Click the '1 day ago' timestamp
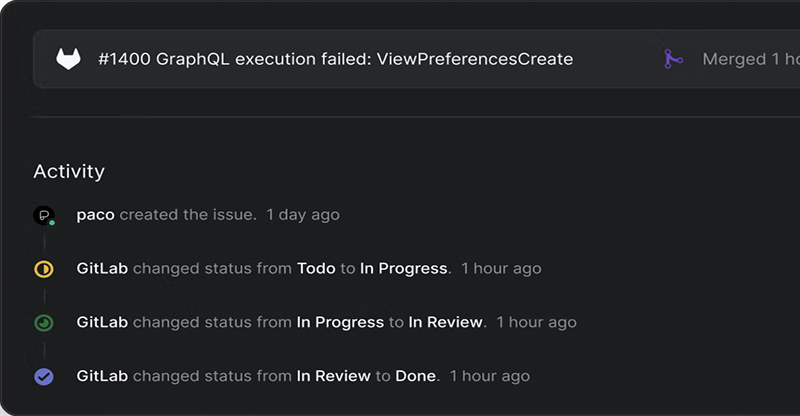This screenshot has height=416, width=800. [303, 215]
